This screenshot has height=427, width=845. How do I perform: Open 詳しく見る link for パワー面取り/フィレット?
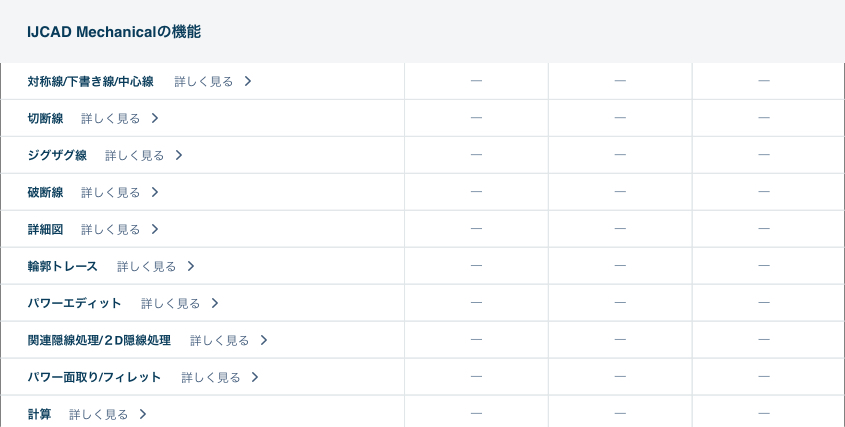(x=210, y=377)
